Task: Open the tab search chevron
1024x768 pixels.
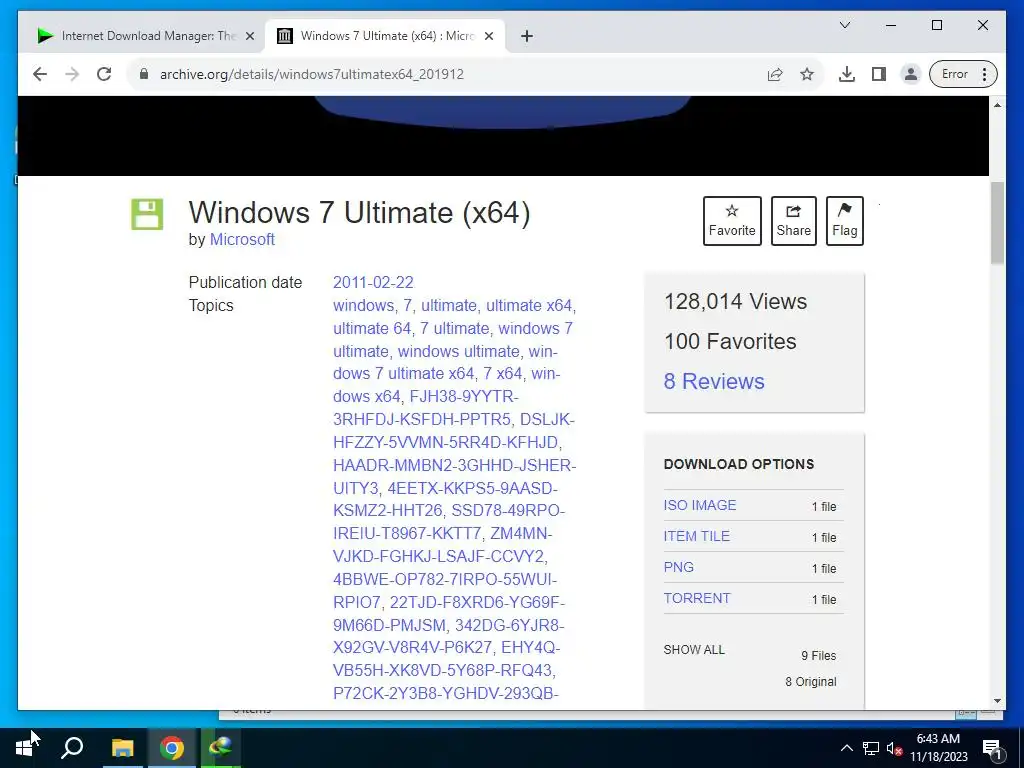Action: coord(845,25)
